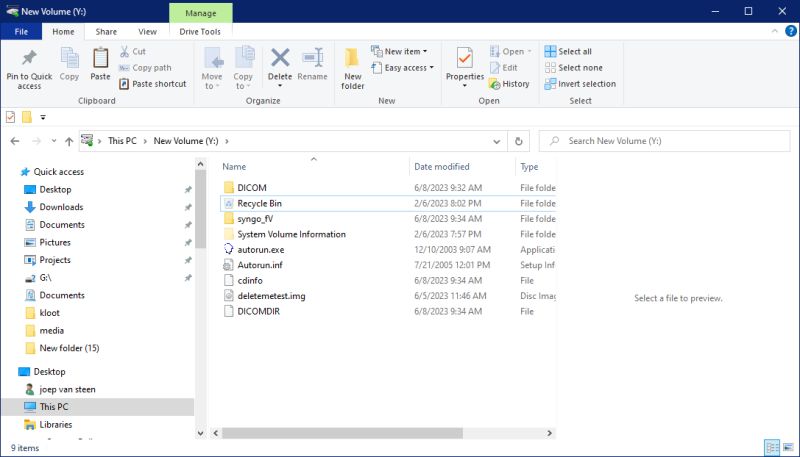The image size is (800, 457).
Task: Click Invert selection
Action: pos(580,84)
